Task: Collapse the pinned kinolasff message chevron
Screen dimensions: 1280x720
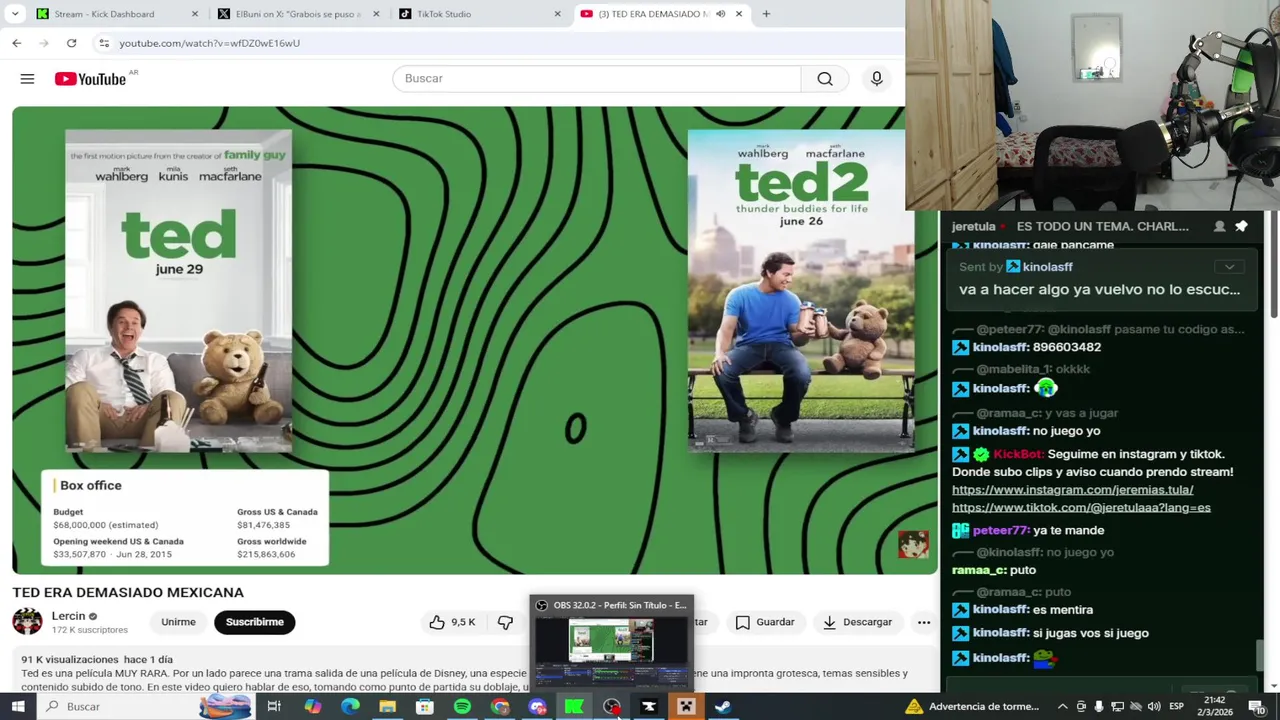Action: tap(1229, 267)
